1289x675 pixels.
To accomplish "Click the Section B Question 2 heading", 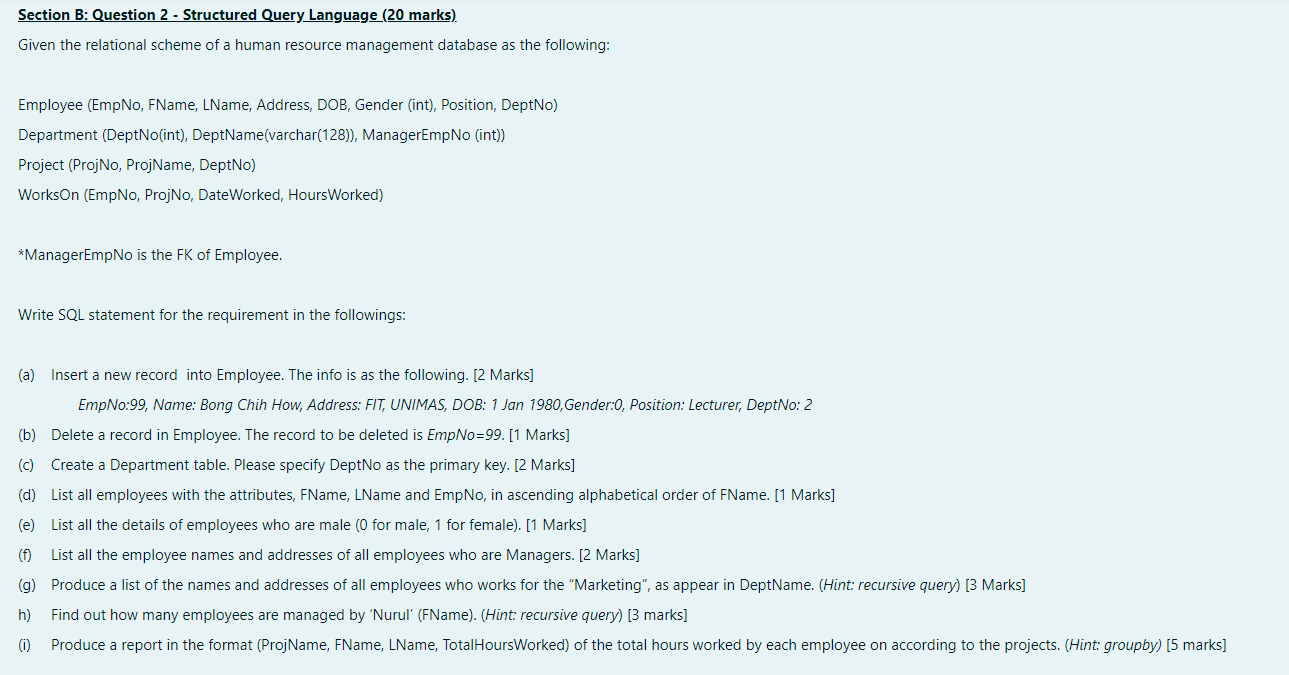I will (x=237, y=16).
